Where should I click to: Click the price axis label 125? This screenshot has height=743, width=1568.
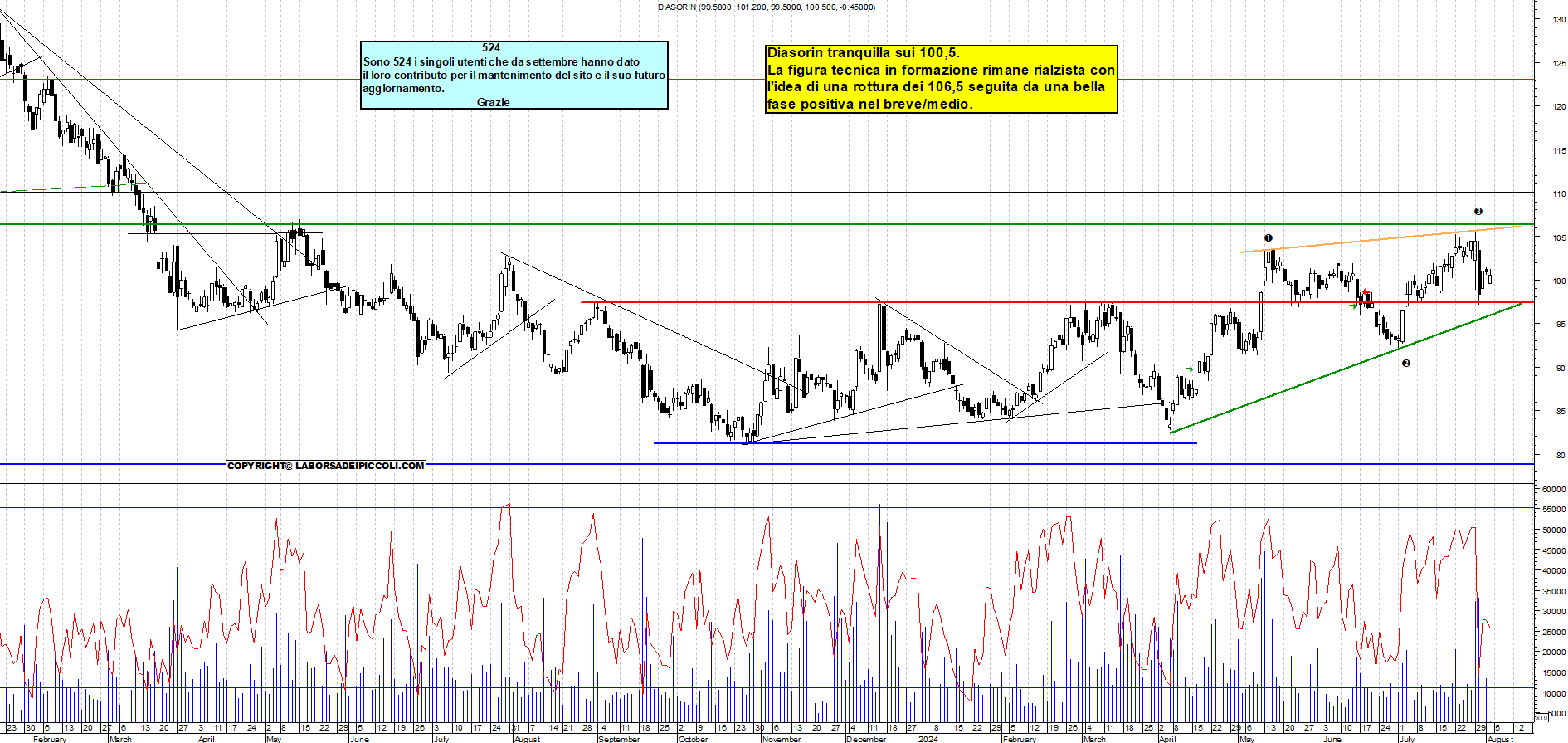click(1559, 63)
